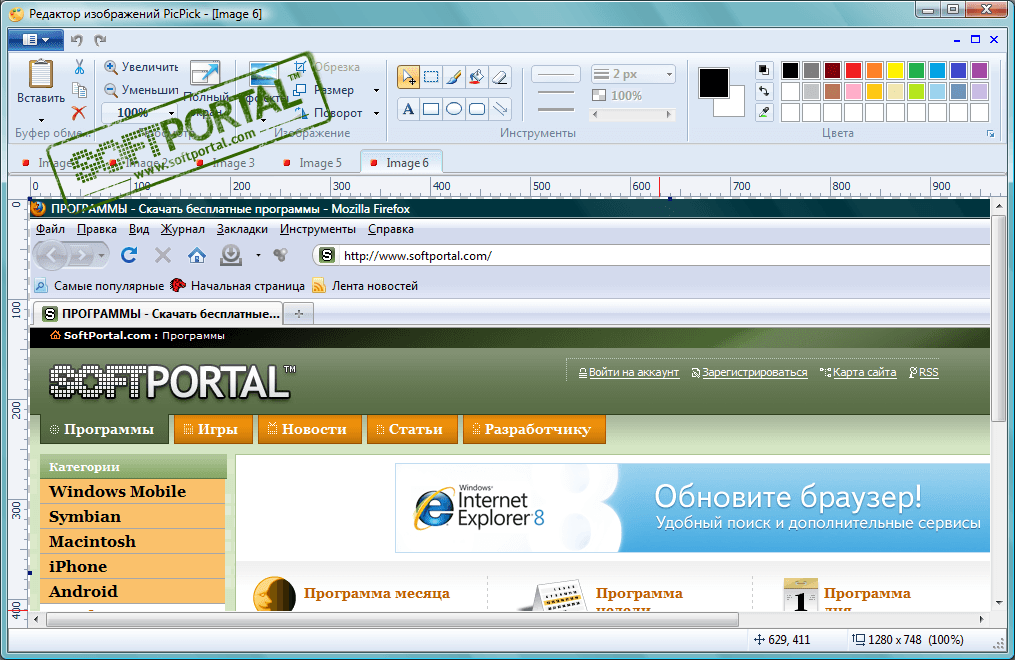Click the Paste clipboard icon
Screen dimensions: 1015x660
[x=40, y=74]
